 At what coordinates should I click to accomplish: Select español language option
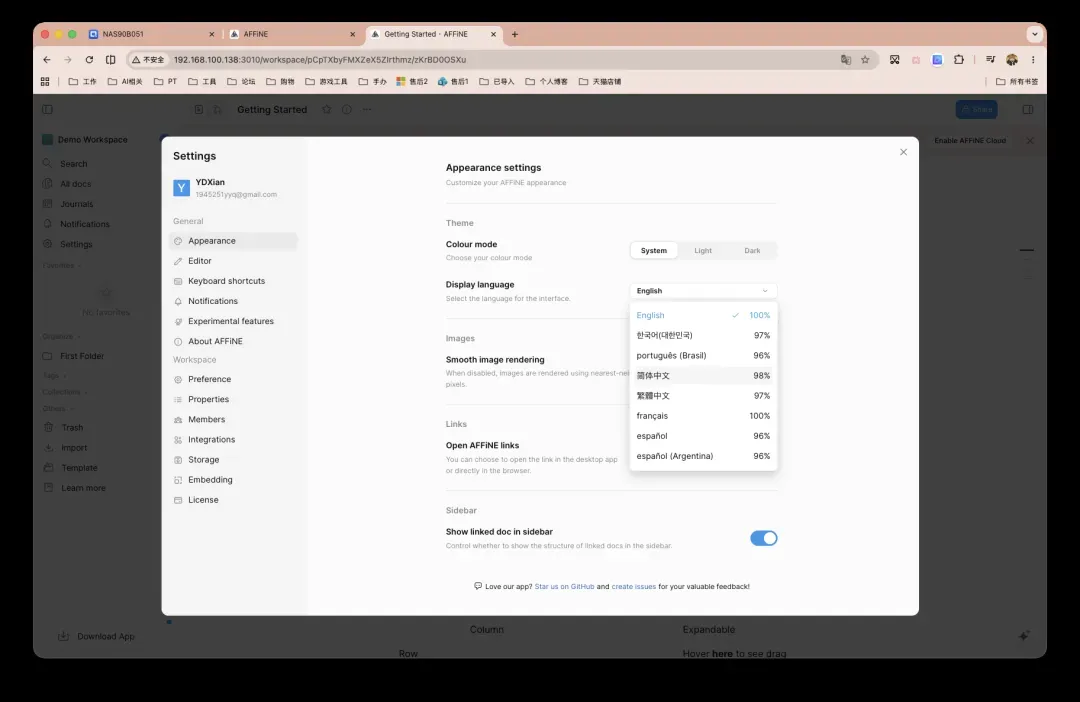coord(703,435)
